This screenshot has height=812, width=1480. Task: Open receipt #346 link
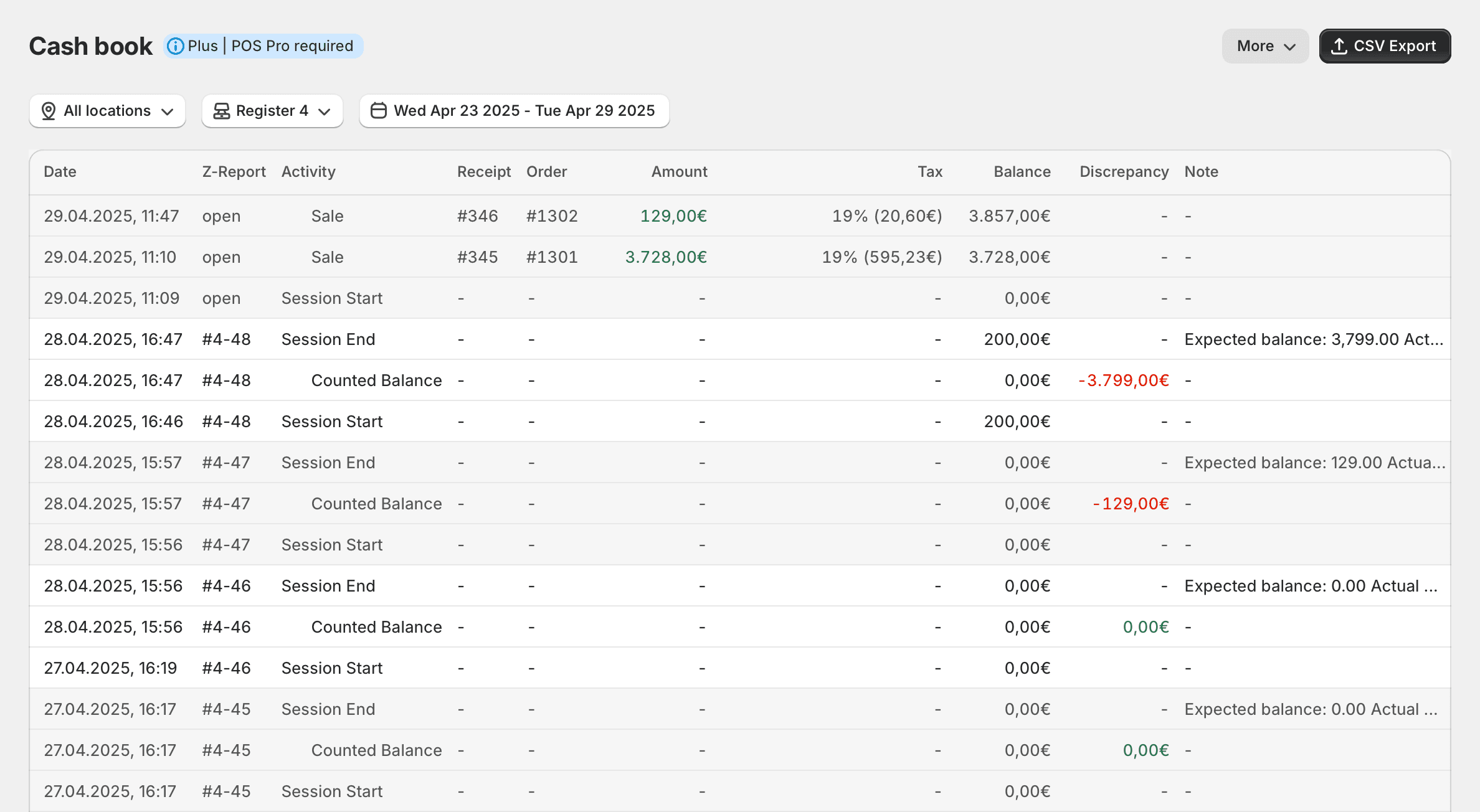point(477,216)
